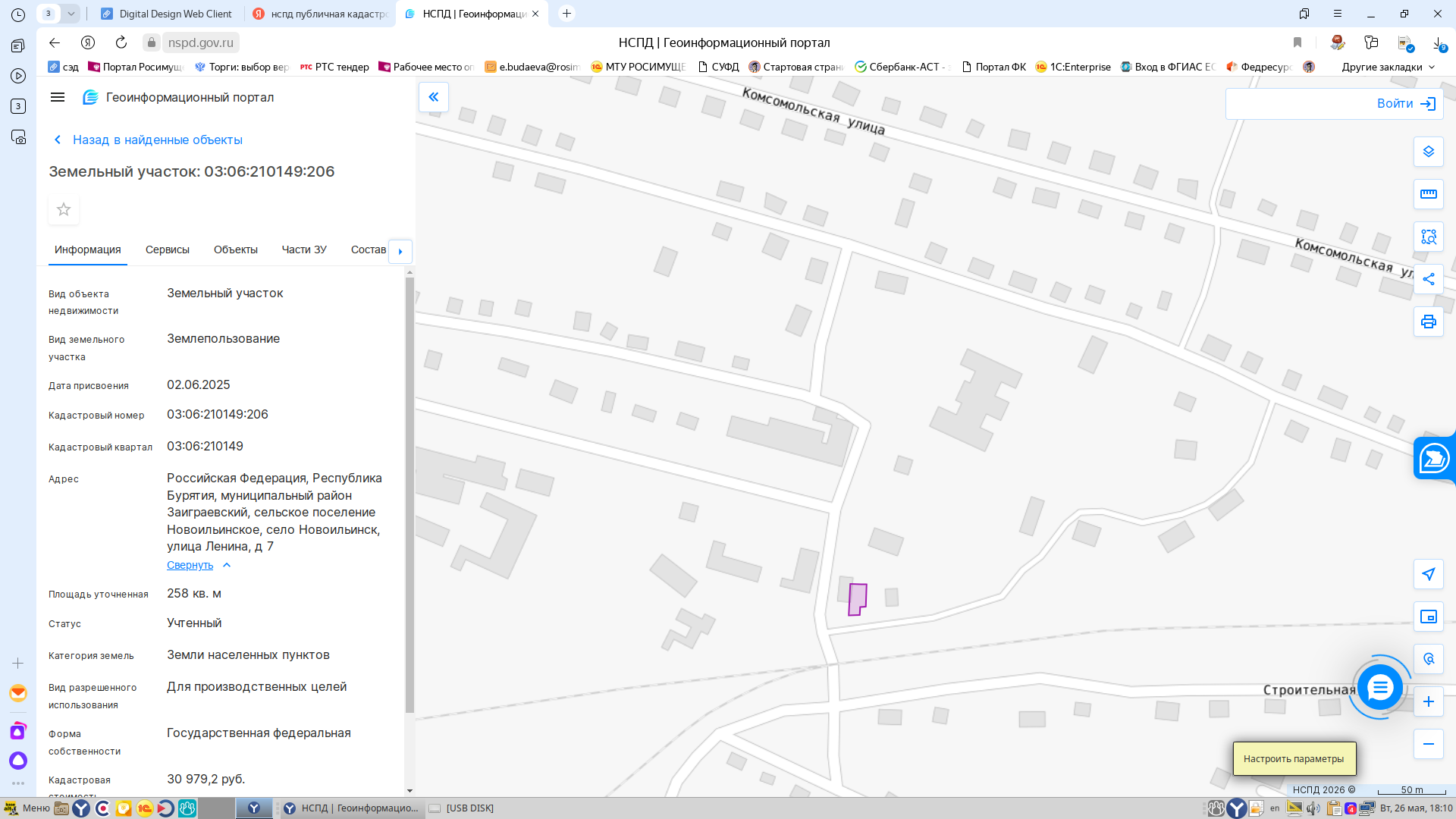Open the map layers icon

coord(1428,152)
